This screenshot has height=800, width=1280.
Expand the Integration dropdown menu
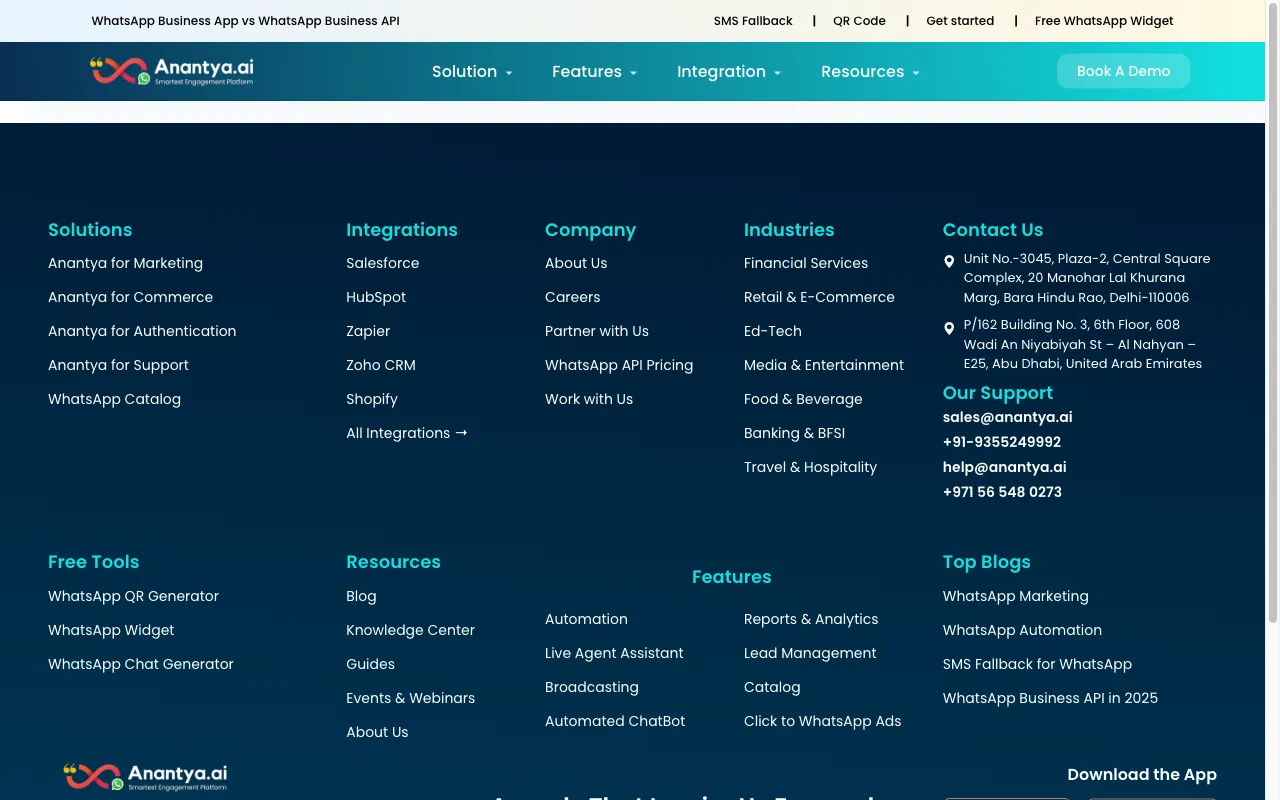(729, 72)
